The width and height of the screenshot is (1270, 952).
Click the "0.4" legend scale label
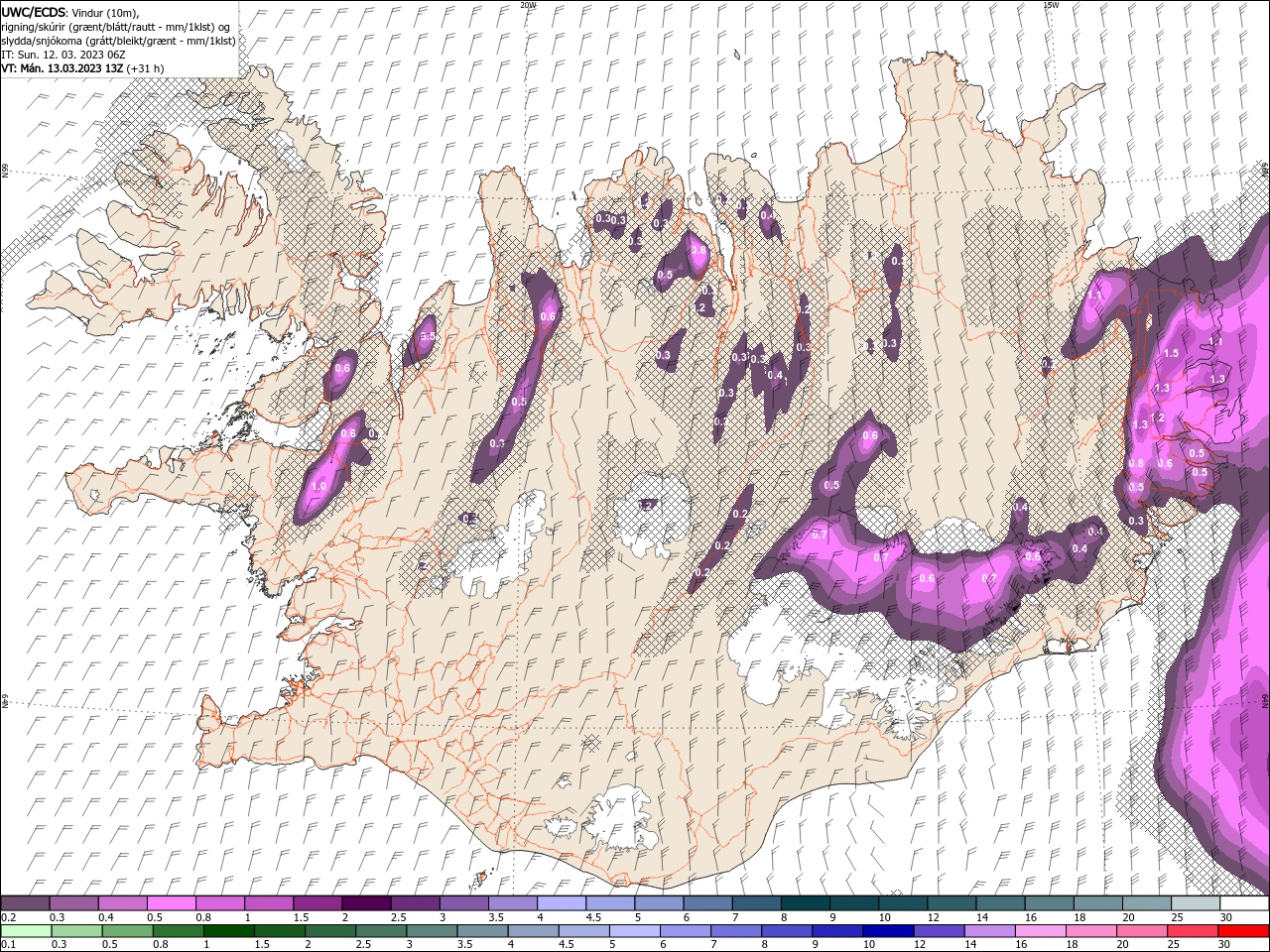coord(106,917)
